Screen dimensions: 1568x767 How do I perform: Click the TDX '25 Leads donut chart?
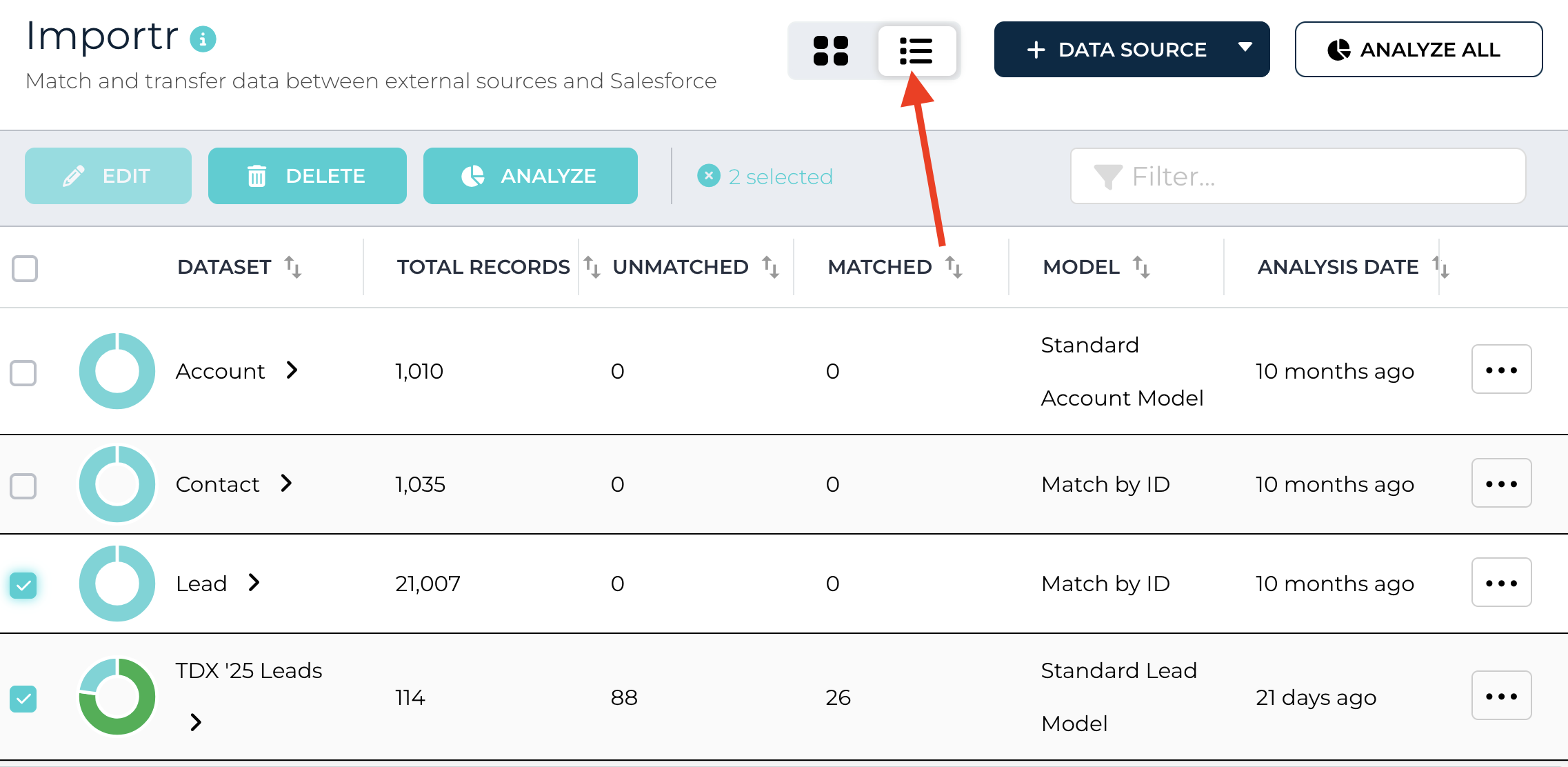117,696
